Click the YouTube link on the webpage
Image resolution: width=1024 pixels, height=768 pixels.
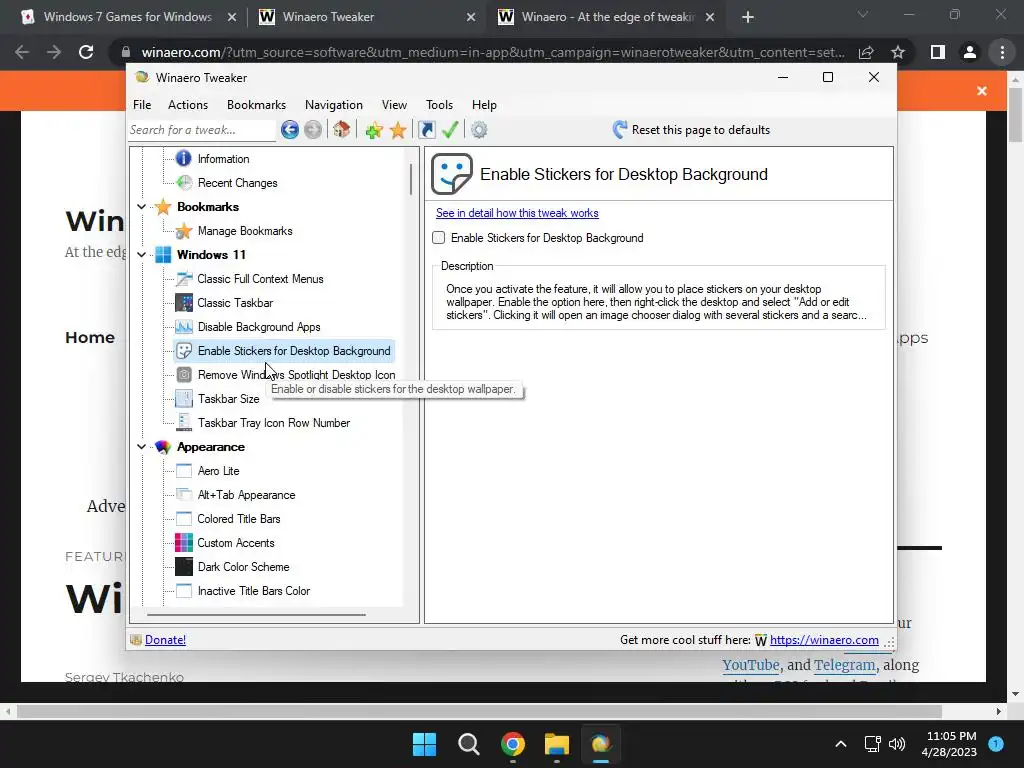click(x=750, y=665)
